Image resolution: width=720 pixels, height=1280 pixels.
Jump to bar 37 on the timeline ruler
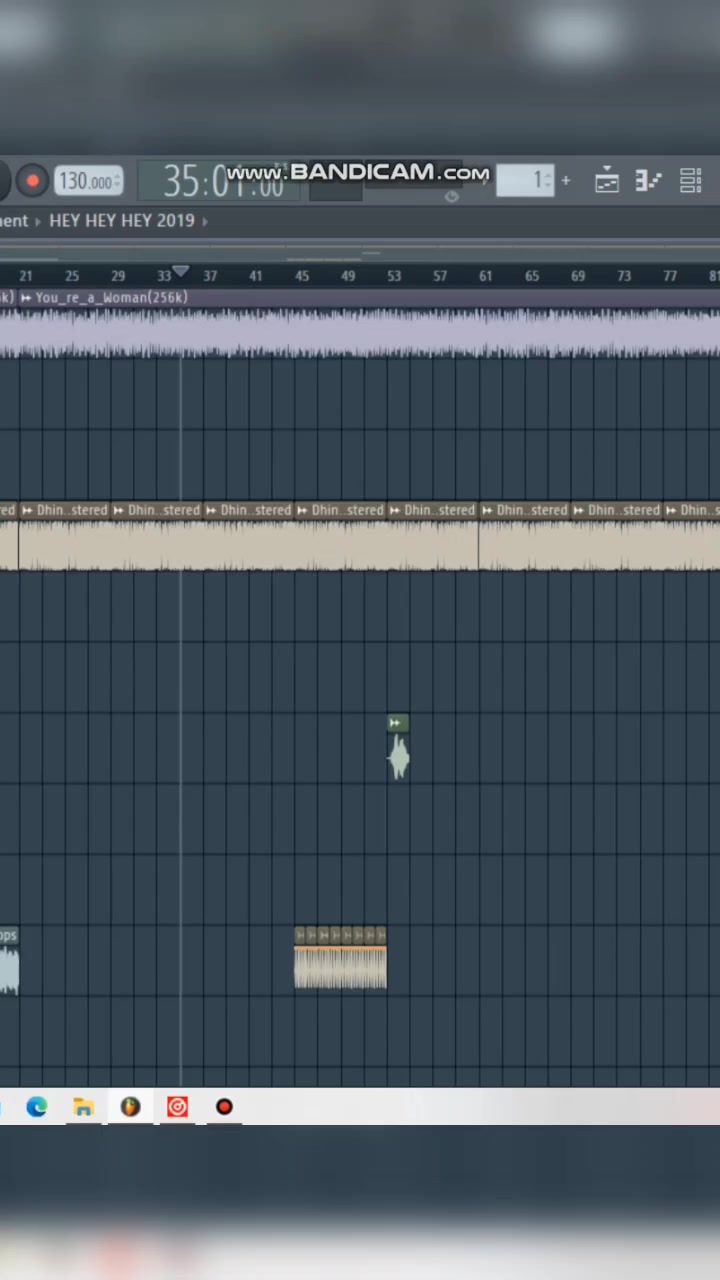pos(210,276)
